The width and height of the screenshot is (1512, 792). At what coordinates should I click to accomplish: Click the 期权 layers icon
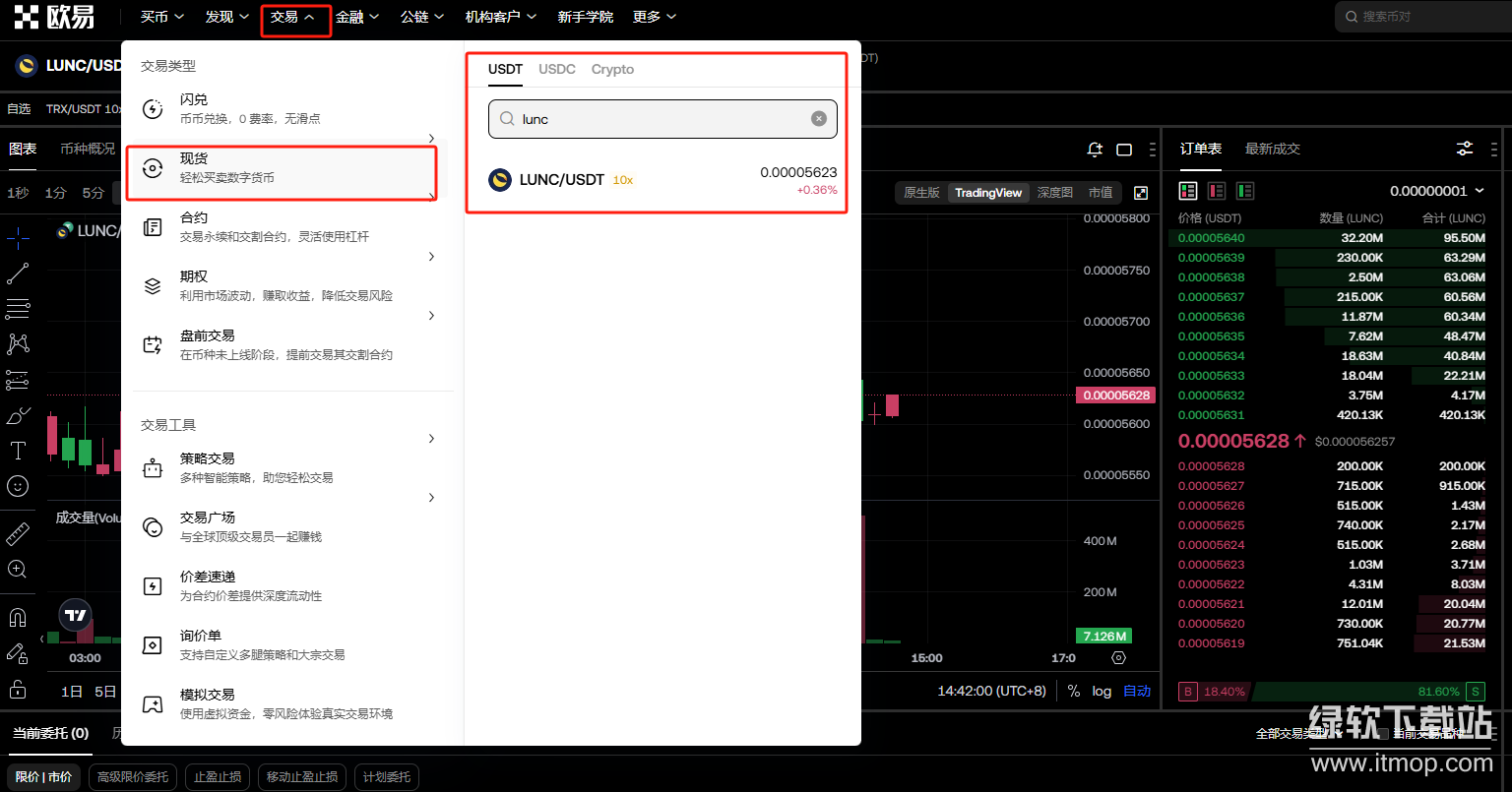coord(153,286)
